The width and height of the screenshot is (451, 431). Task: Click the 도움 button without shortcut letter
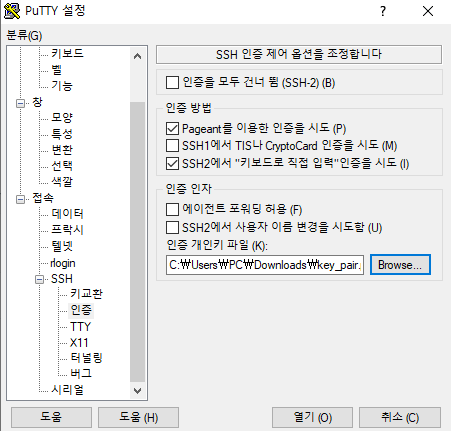[51, 417]
